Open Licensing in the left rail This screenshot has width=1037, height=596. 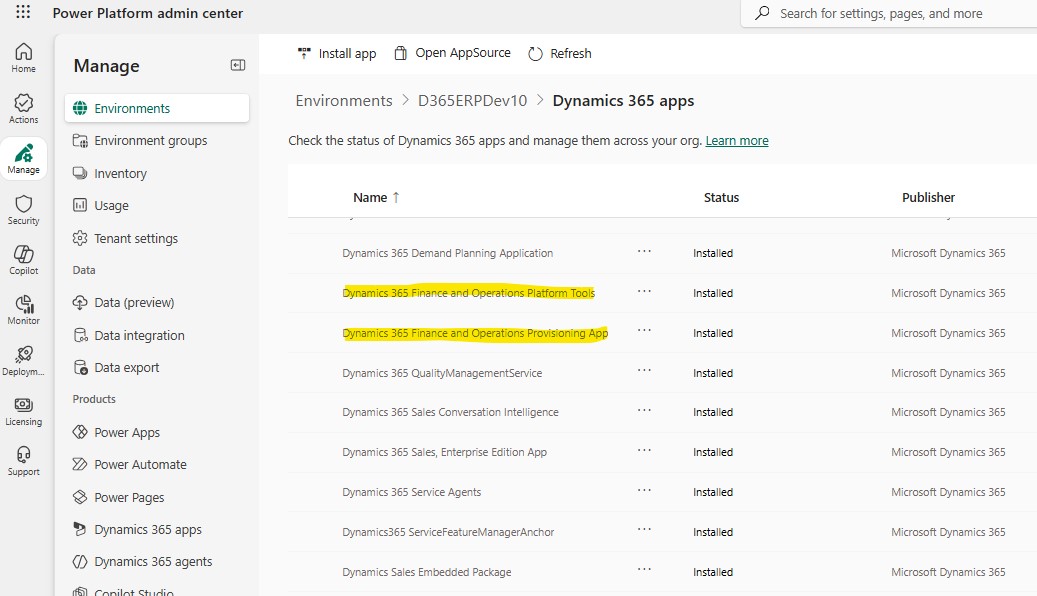click(23, 411)
